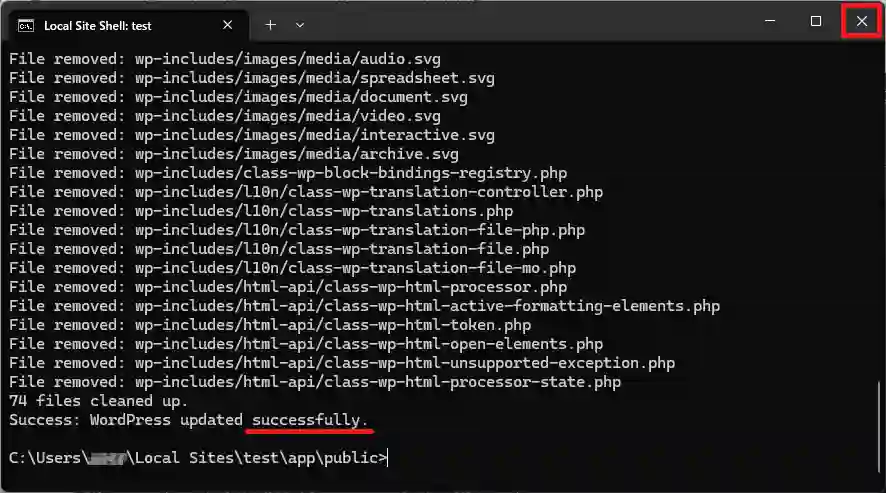Screen dimensions: 886x493
Task: Minimize the terminal window
Action: point(770,21)
